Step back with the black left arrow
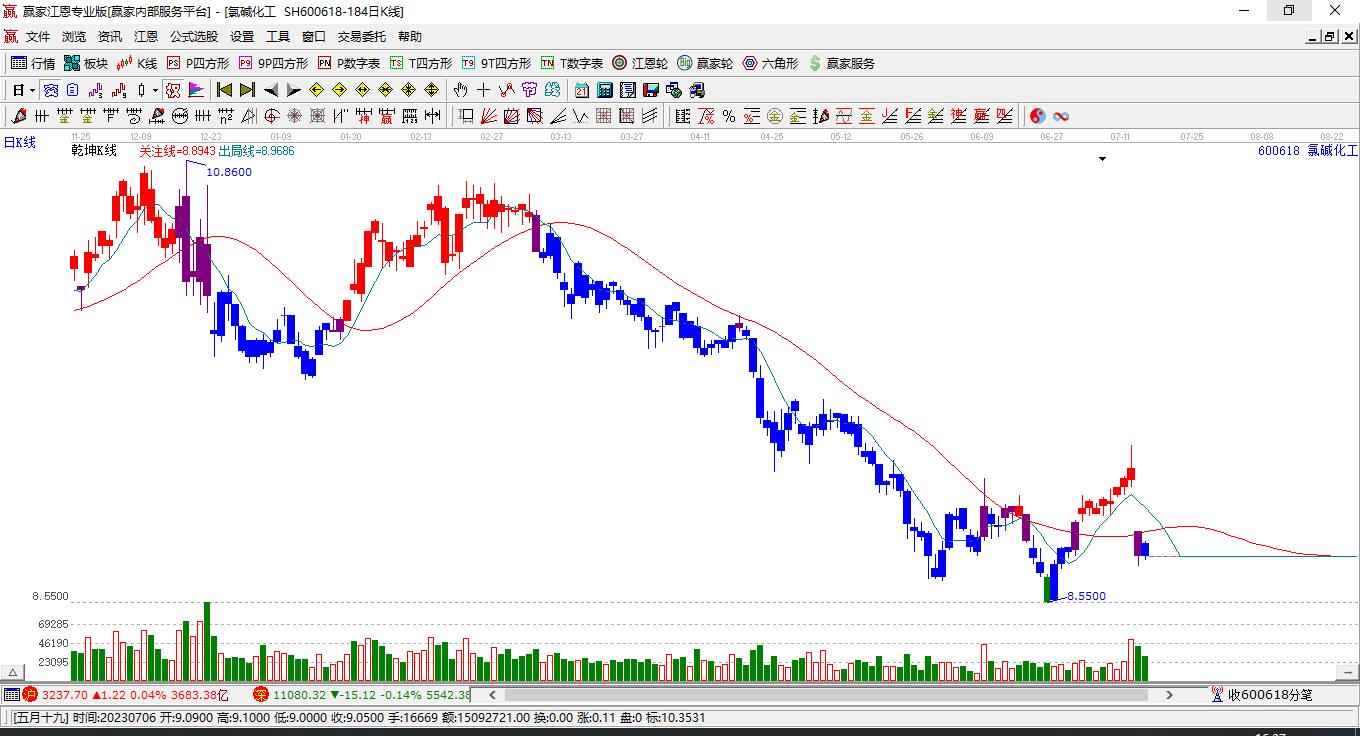1360x736 pixels. pyautogui.click(x=271, y=90)
